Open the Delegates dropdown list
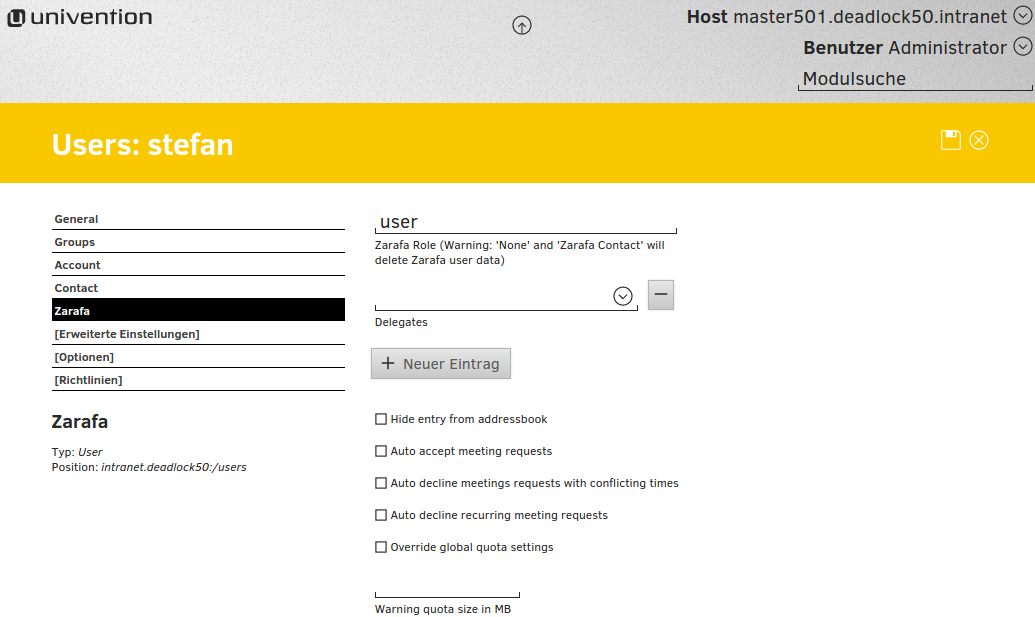This screenshot has height=617, width=1035. 623,297
